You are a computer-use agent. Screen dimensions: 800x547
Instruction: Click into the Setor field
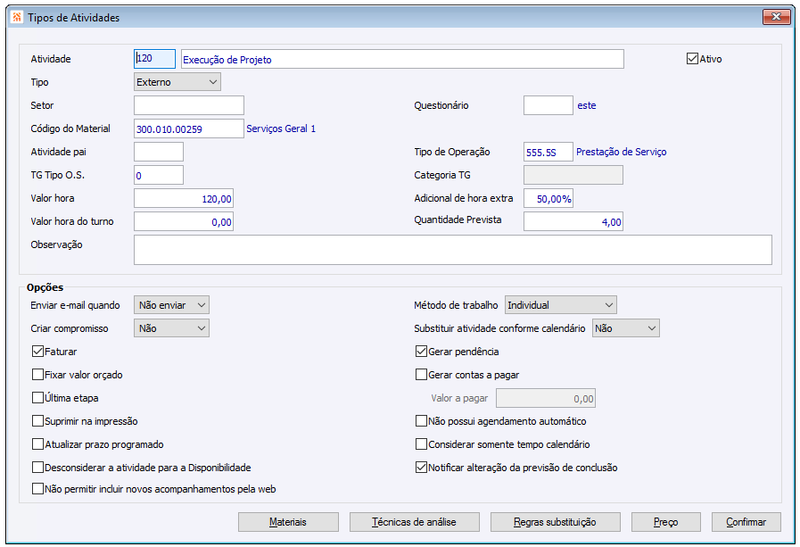189,105
